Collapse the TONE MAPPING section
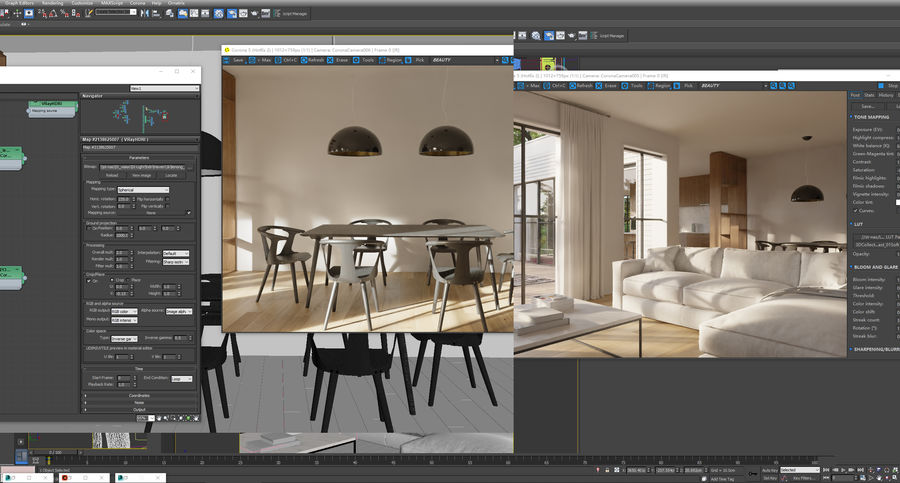Screen dimensions: 900x483 coord(871,117)
